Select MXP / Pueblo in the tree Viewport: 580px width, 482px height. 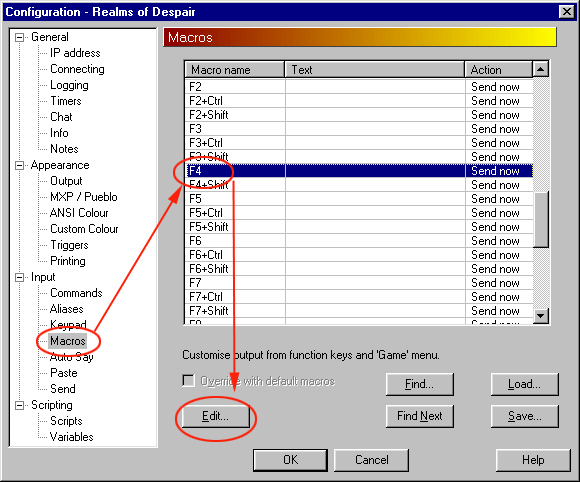(x=84, y=197)
